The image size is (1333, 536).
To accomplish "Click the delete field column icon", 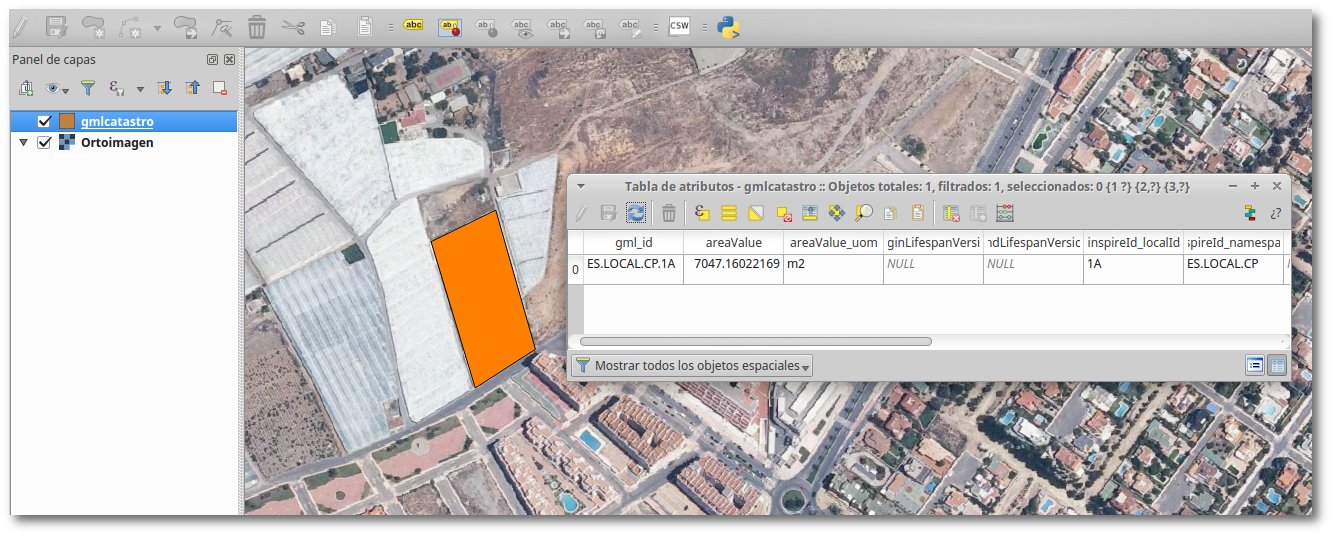I will pos(951,213).
